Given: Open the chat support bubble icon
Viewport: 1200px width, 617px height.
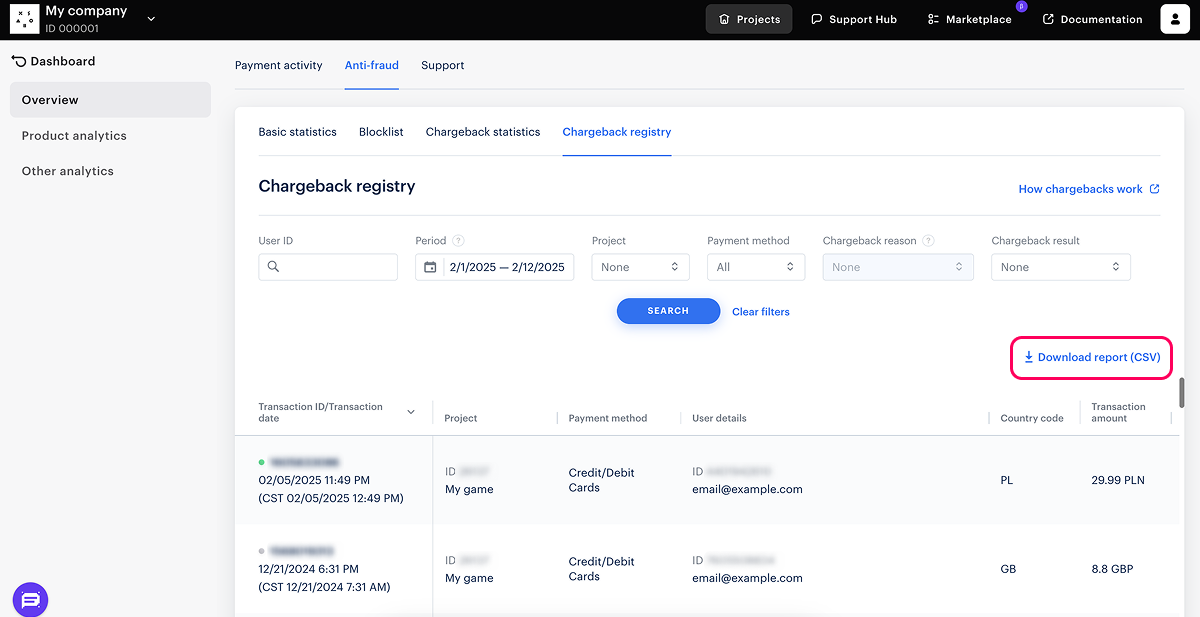Looking at the screenshot, I should tap(30, 600).
